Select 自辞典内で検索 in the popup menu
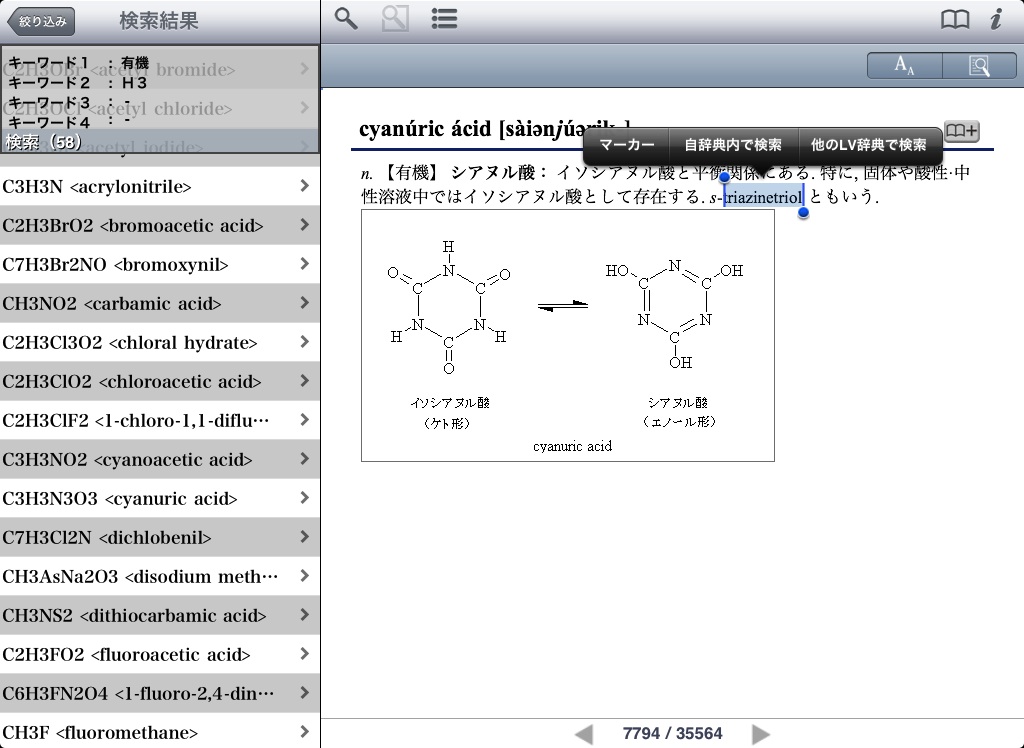 click(733, 145)
